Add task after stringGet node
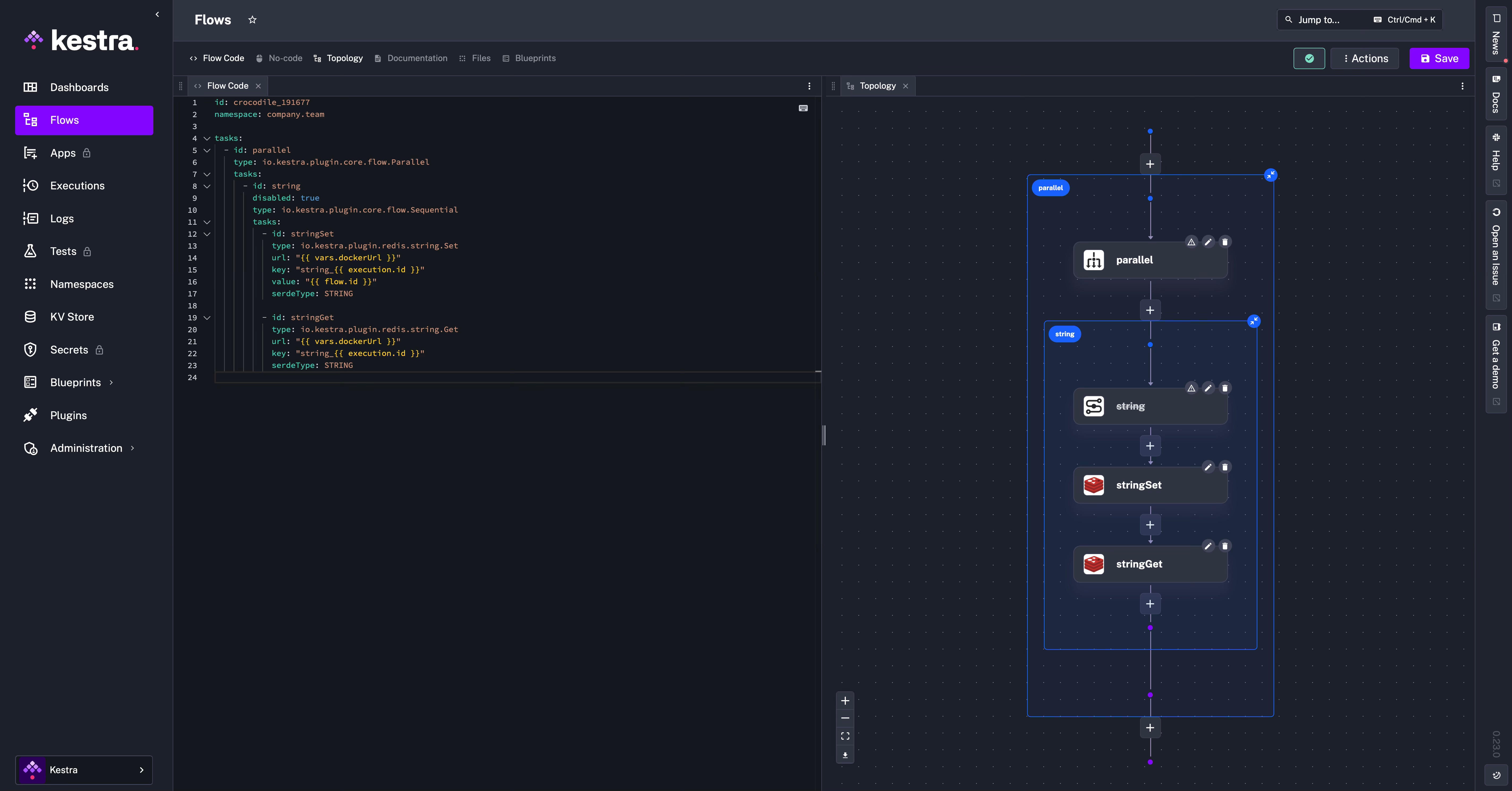The height and width of the screenshot is (791, 1512). tap(1150, 604)
